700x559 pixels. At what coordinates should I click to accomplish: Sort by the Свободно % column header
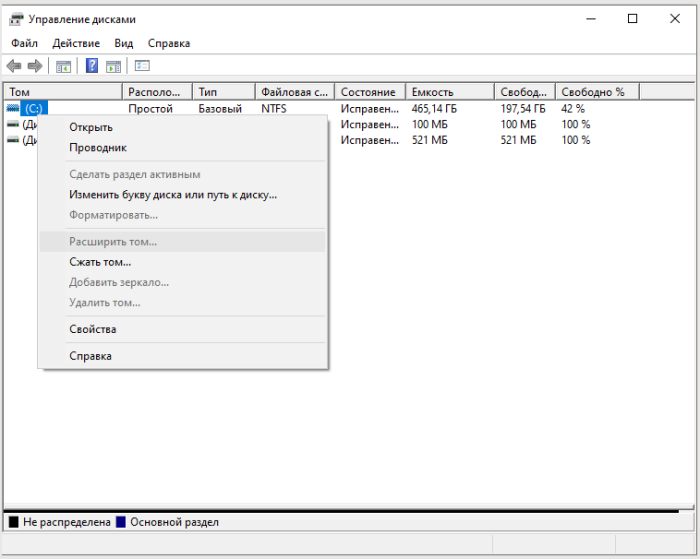[x=595, y=92]
